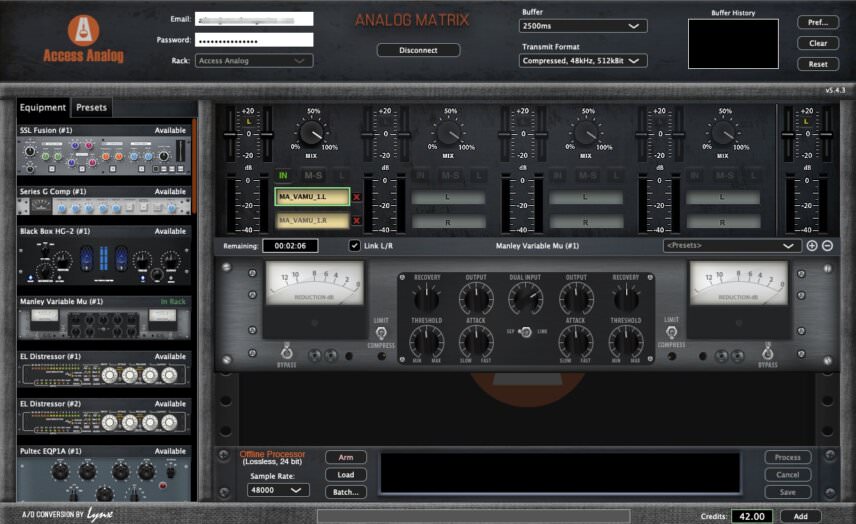The width and height of the screenshot is (856, 524).
Task: Open the Rack Access Analog dropdown
Action: pyautogui.click(x=254, y=61)
